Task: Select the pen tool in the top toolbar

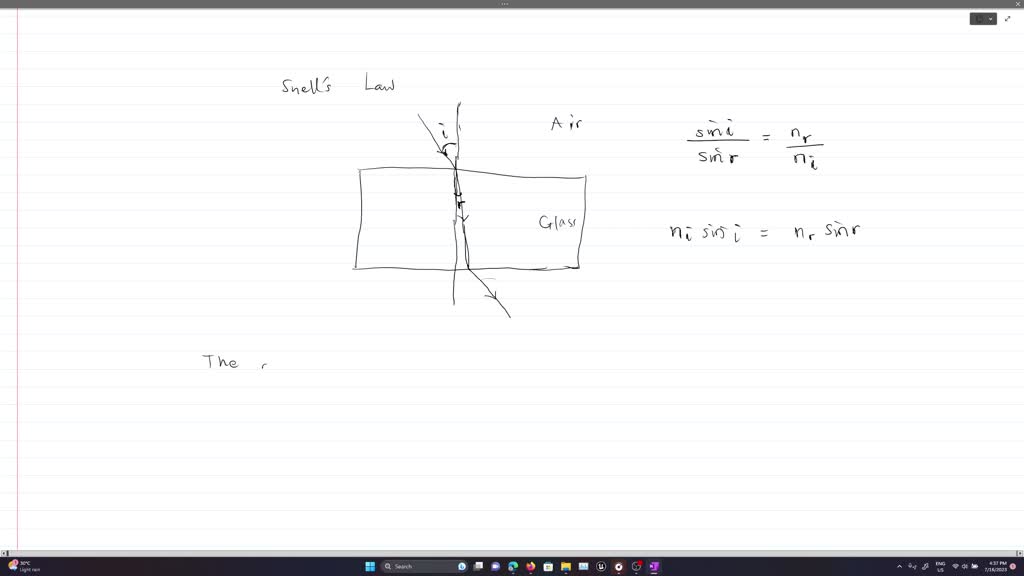Action: pyautogui.click(x=980, y=19)
